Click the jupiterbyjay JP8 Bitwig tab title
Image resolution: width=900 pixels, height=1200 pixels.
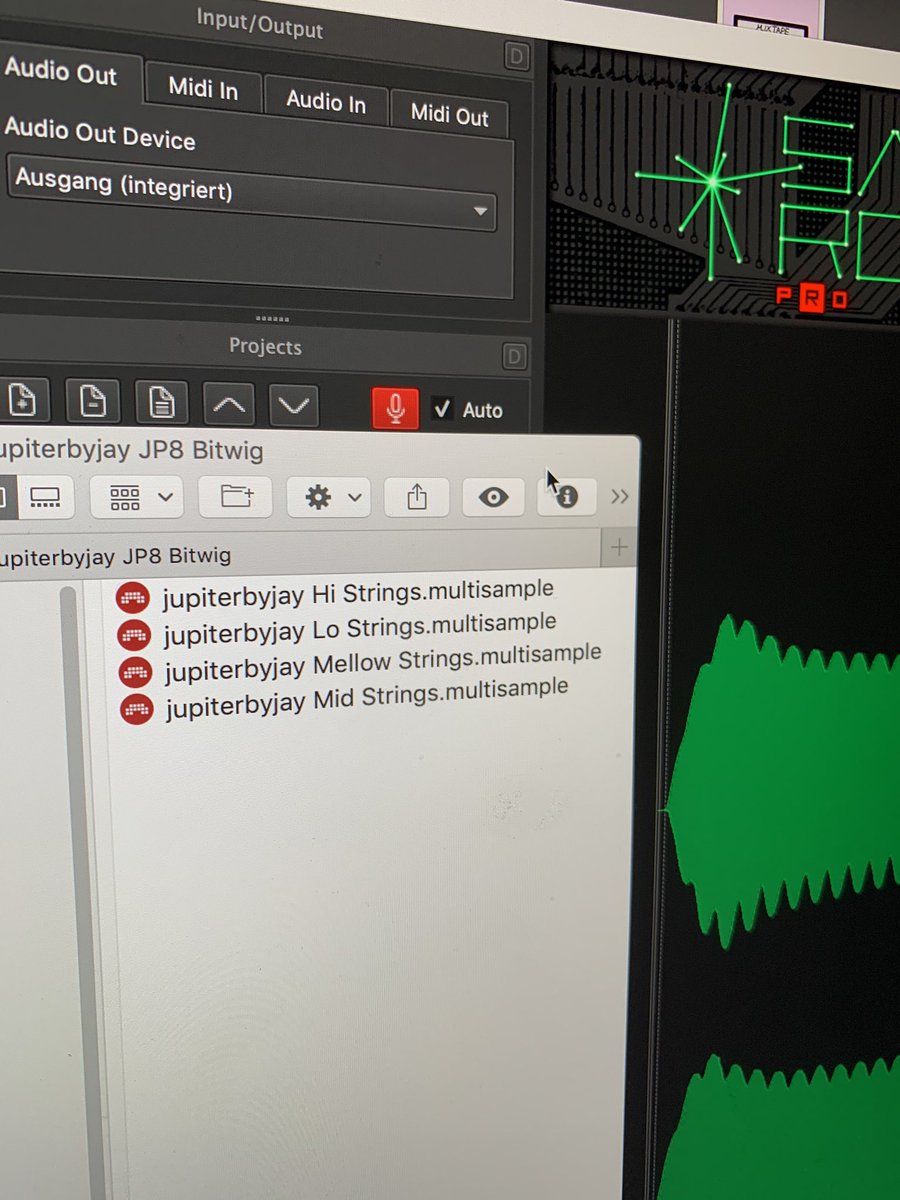(x=115, y=555)
